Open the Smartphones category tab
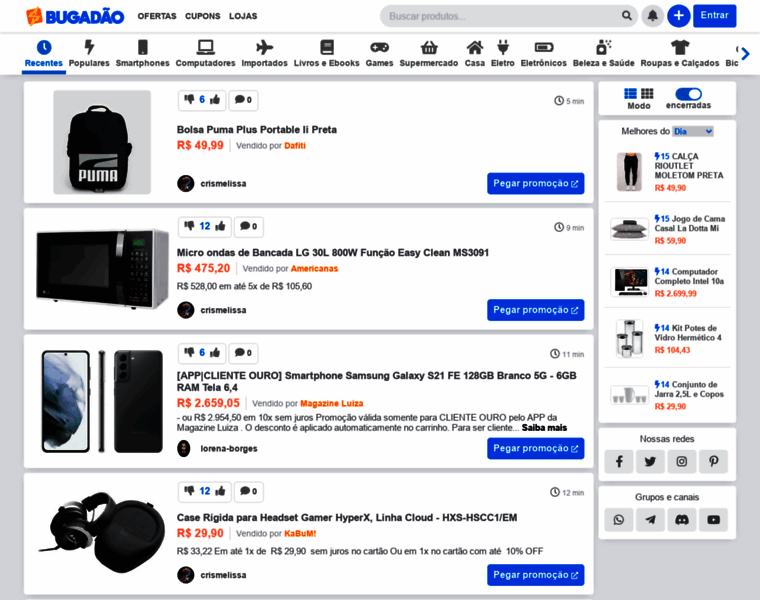 click(x=142, y=54)
